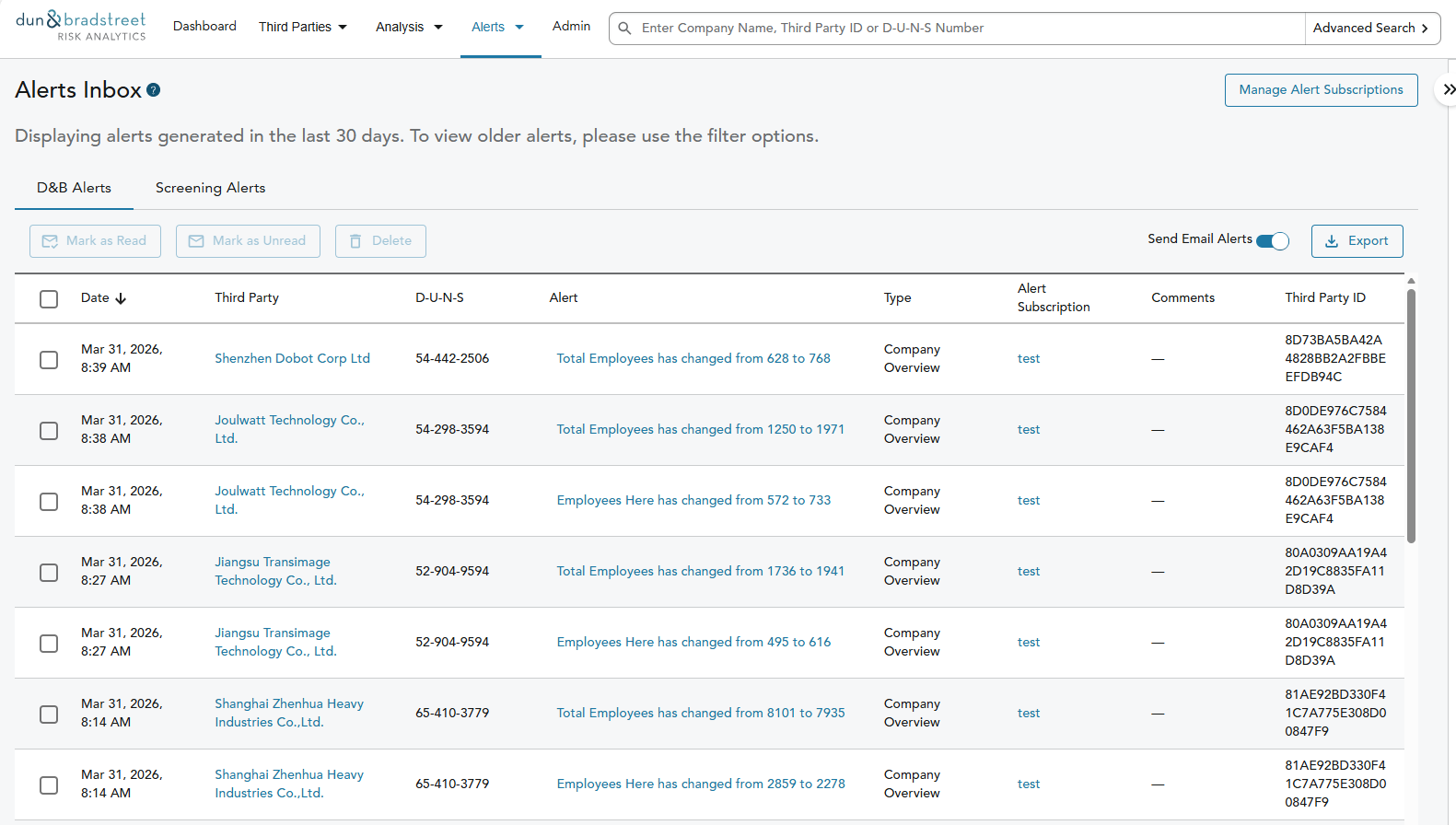The width and height of the screenshot is (1456, 825).
Task: Click the Alerts Inbox help question-mark icon
Action: 154,90
